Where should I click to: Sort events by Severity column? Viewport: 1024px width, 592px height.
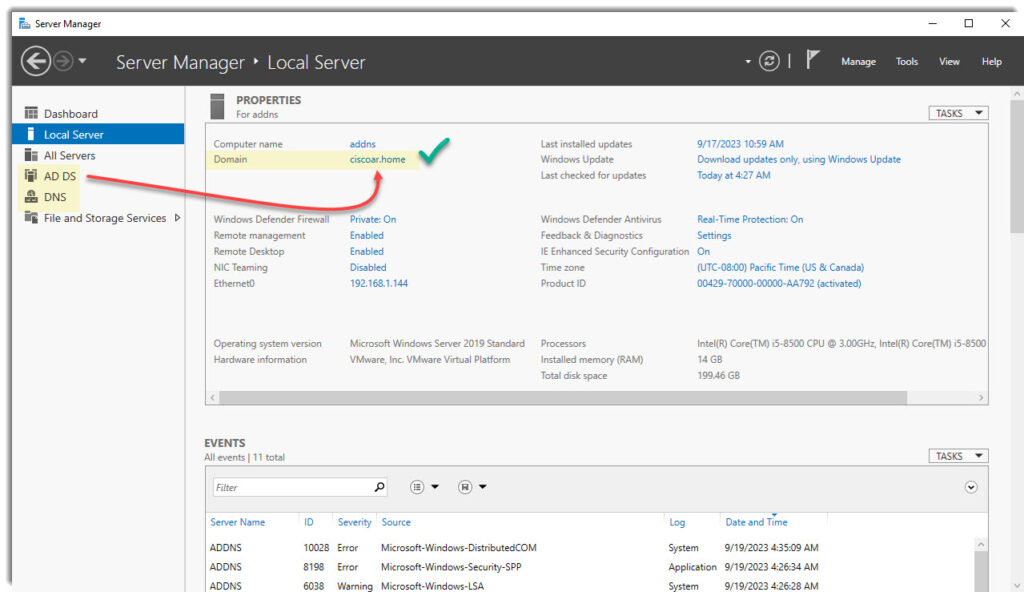coord(354,522)
